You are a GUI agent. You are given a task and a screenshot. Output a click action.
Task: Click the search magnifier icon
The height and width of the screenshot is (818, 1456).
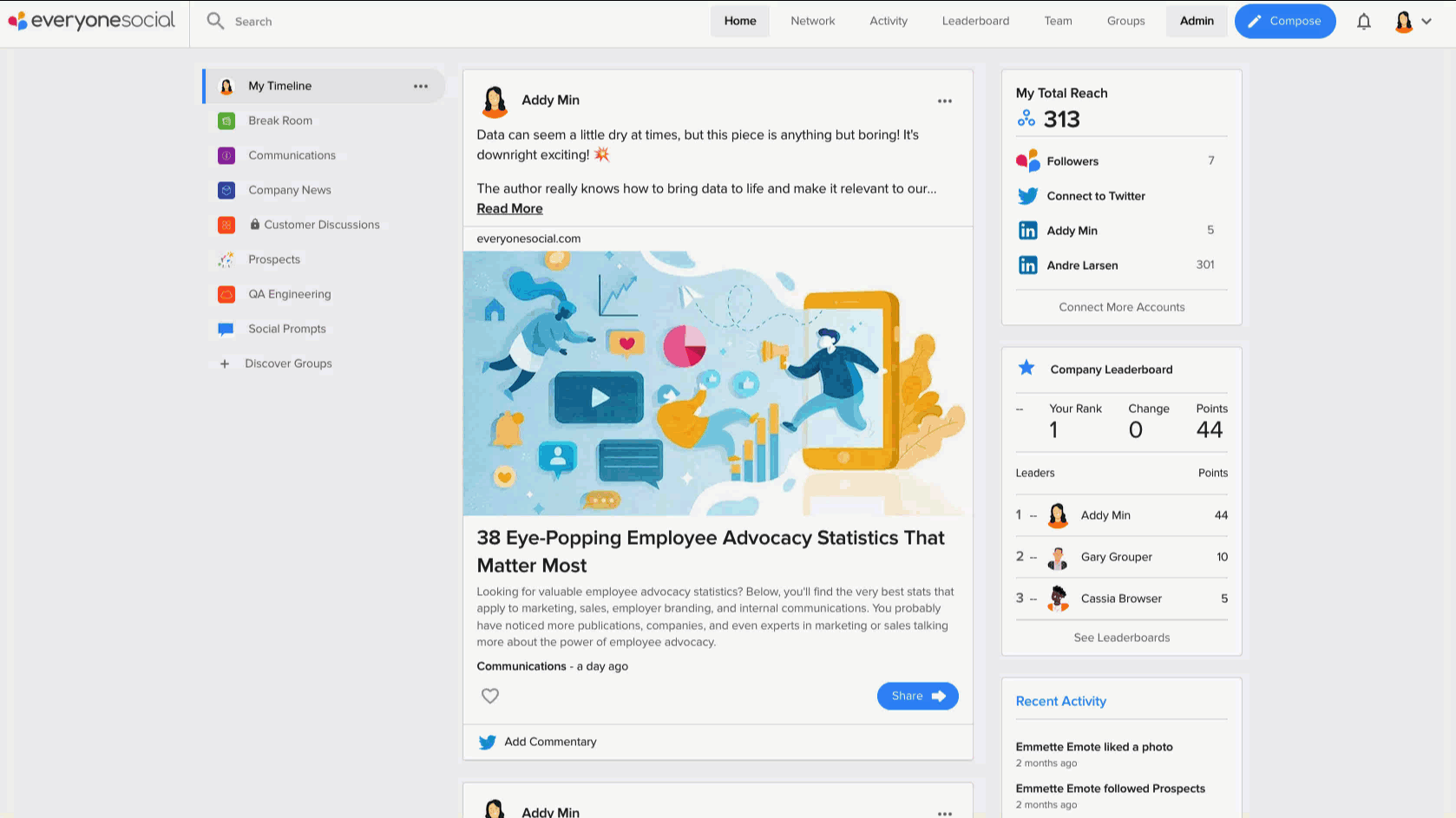point(215,21)
